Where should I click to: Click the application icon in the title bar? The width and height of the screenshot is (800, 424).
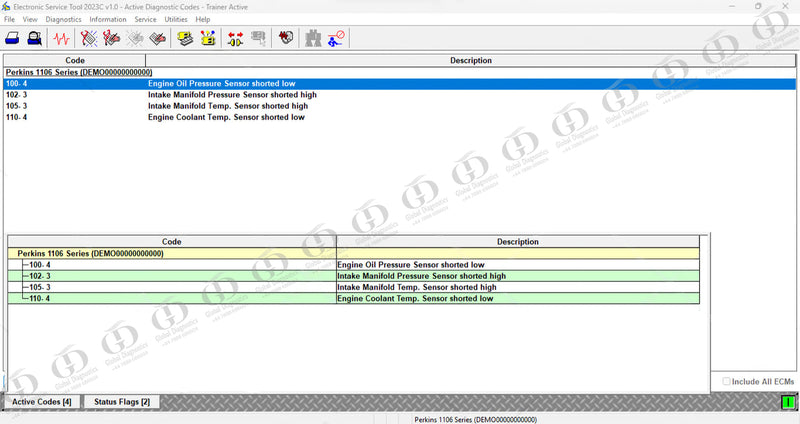point(6,7)
